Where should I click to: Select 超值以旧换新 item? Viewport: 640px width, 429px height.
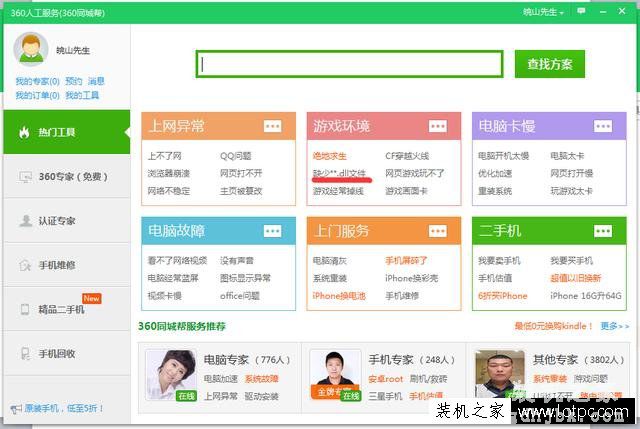tap(576, 278)
